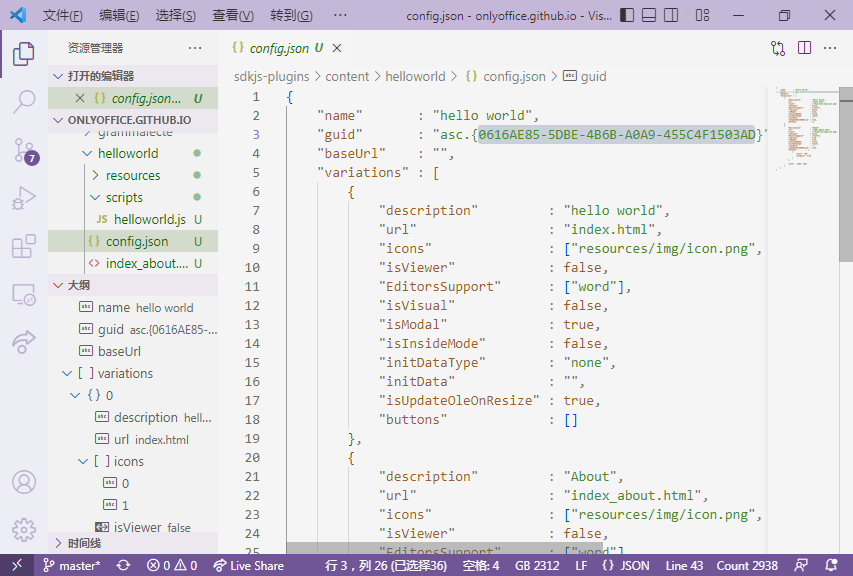Change end of line sequence LF
Screen dimensions: 853x576
pyautogui.click(x=582, y=566)
